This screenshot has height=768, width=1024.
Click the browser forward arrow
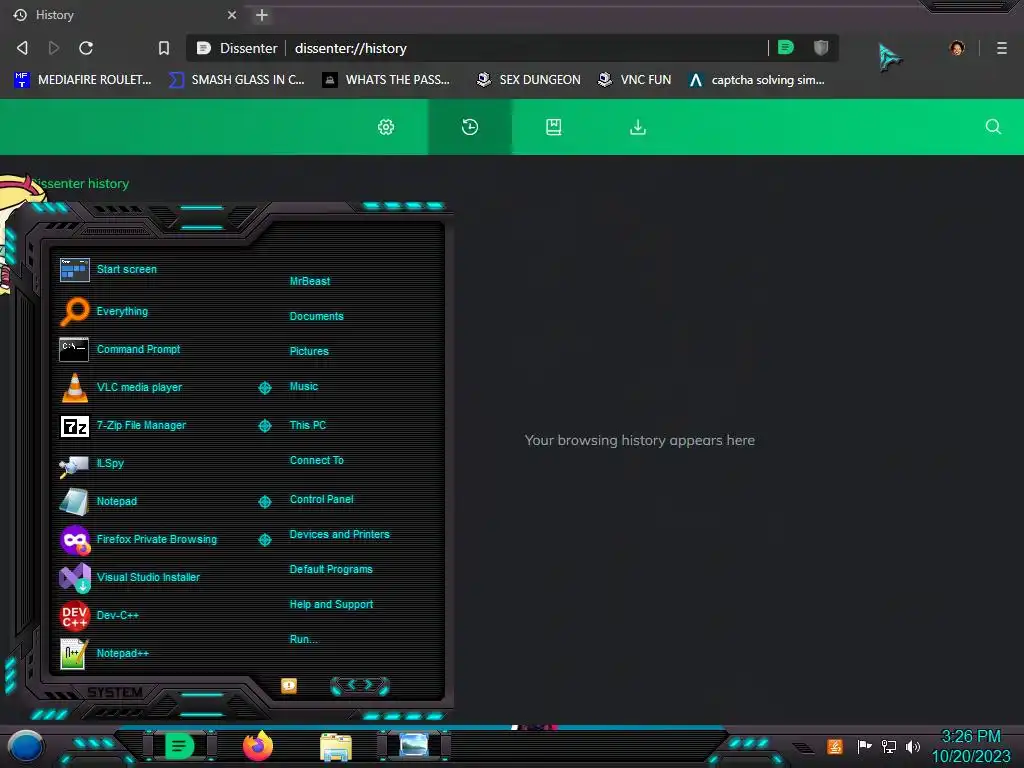[54, 48]
